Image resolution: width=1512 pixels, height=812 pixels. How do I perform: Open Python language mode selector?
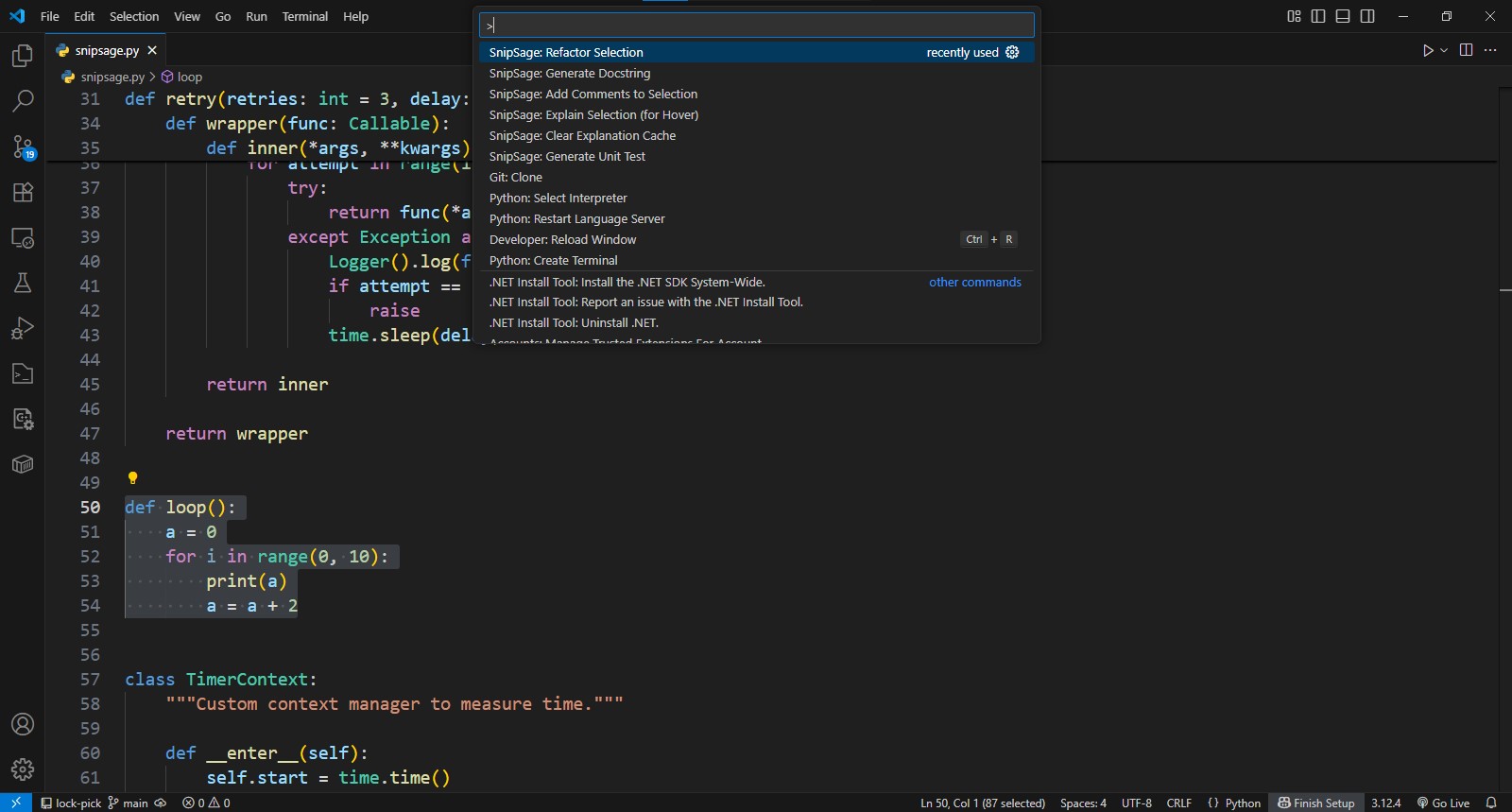coord(1243,803)
